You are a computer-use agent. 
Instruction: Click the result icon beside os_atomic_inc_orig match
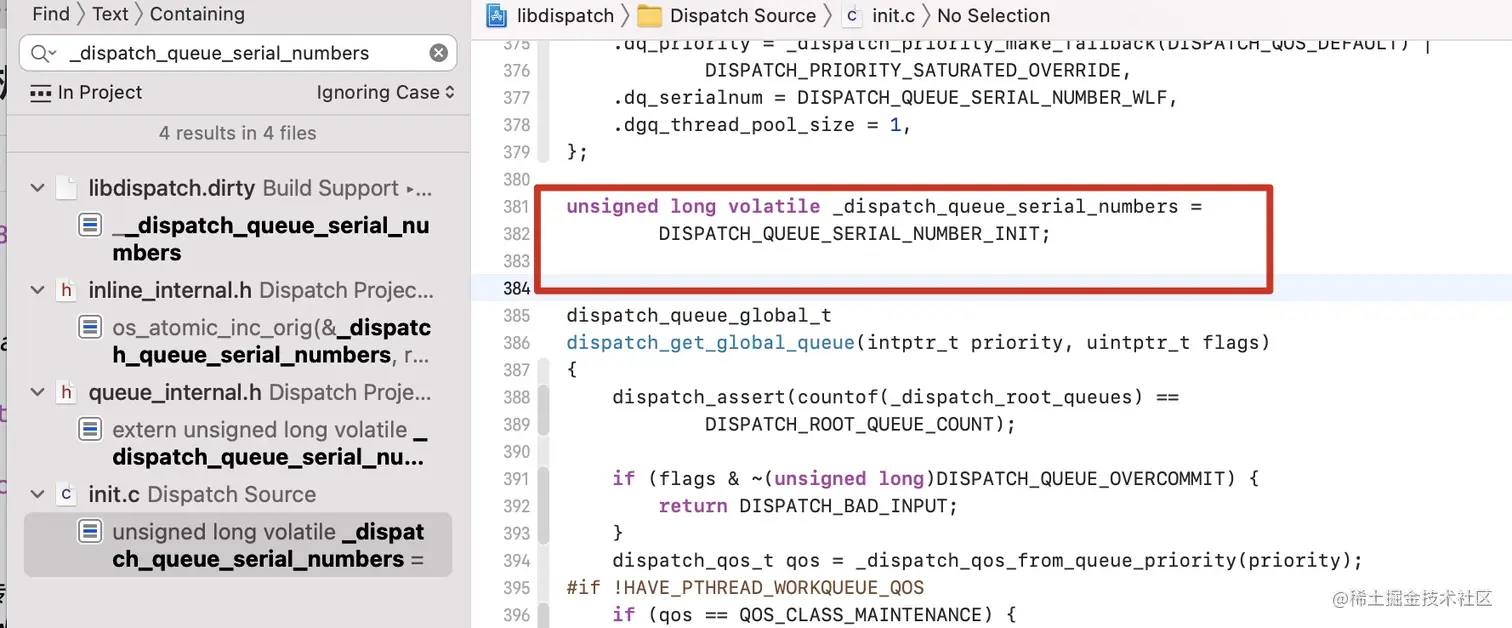click(x=89, y=326)
